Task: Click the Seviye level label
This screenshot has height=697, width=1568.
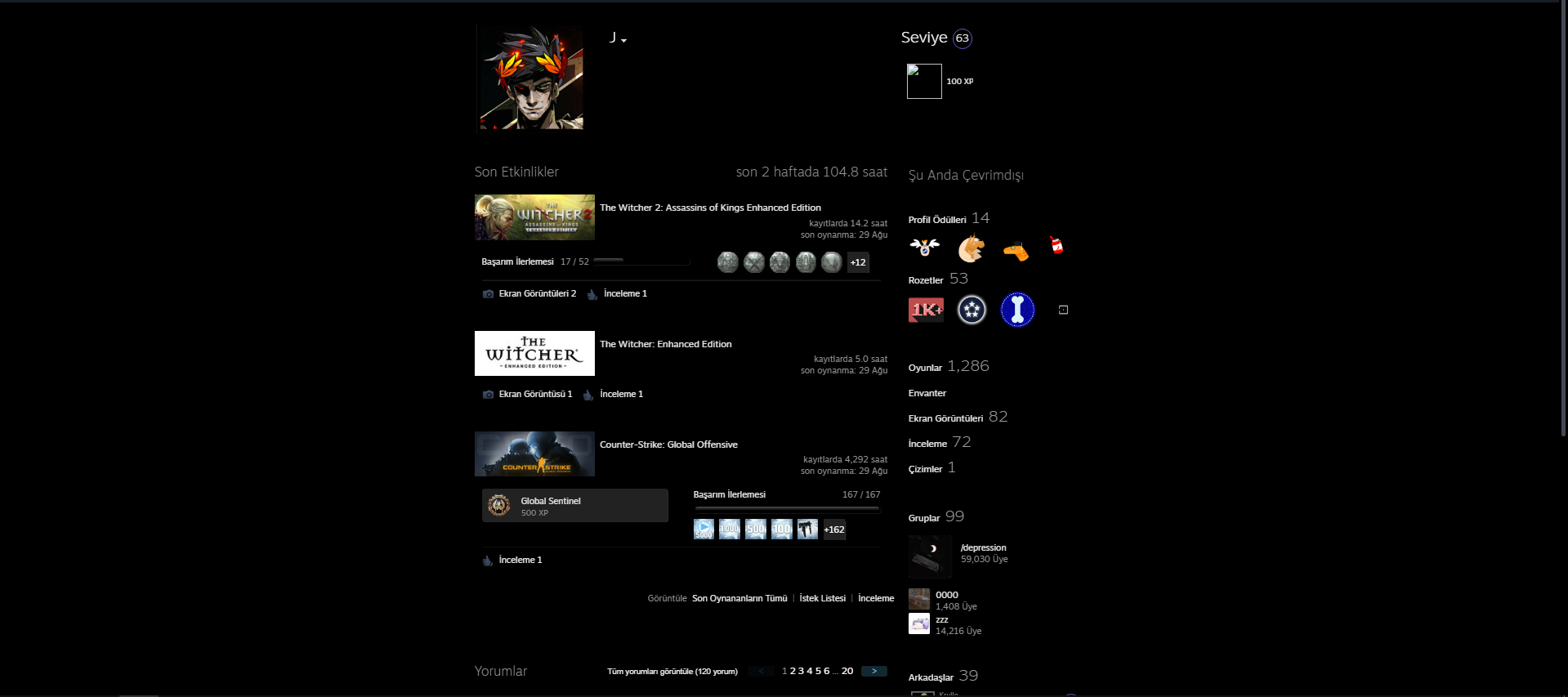Action: point(924,38)
